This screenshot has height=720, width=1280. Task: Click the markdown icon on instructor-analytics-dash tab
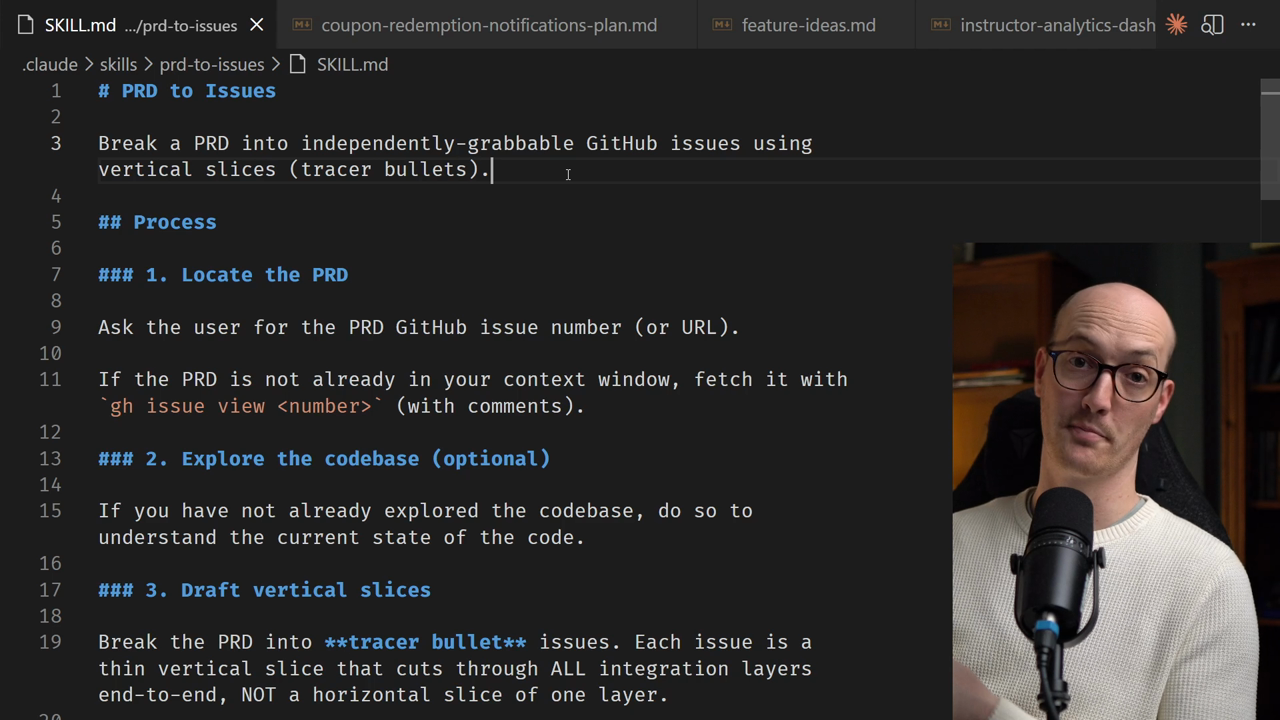click(x=941, y=25)
